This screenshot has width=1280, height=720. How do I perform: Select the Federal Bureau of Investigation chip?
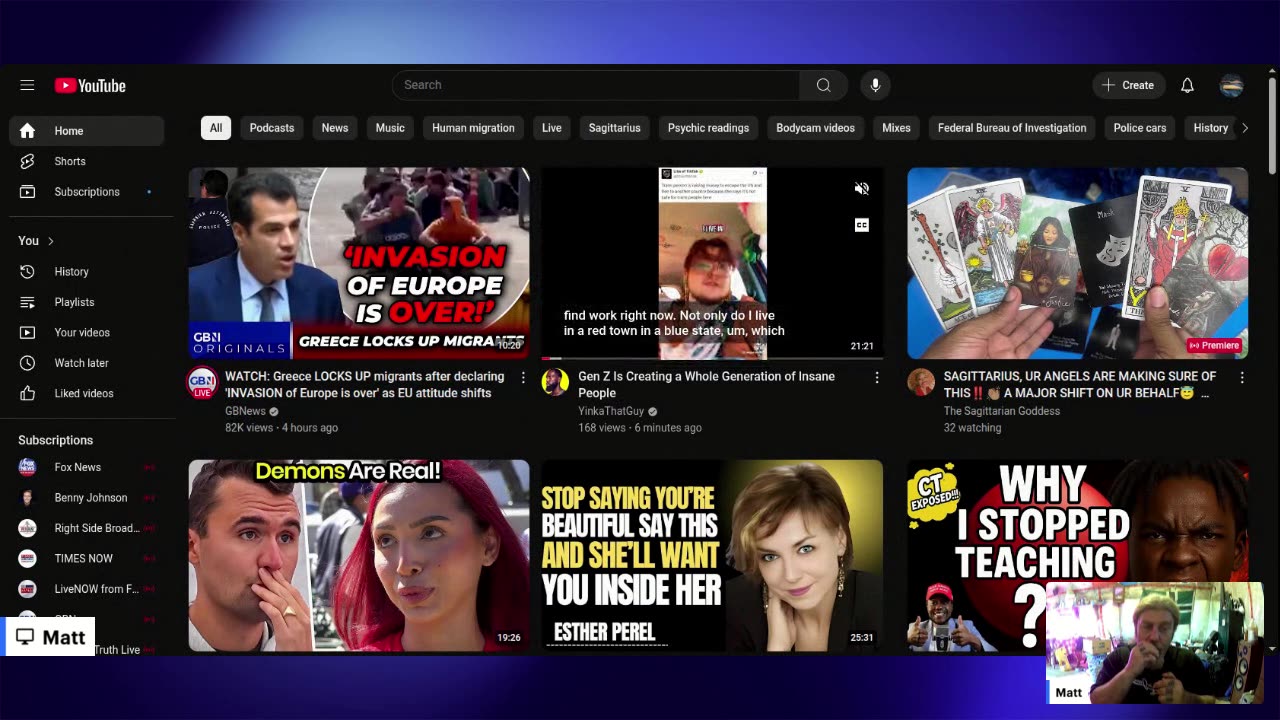1012,128
